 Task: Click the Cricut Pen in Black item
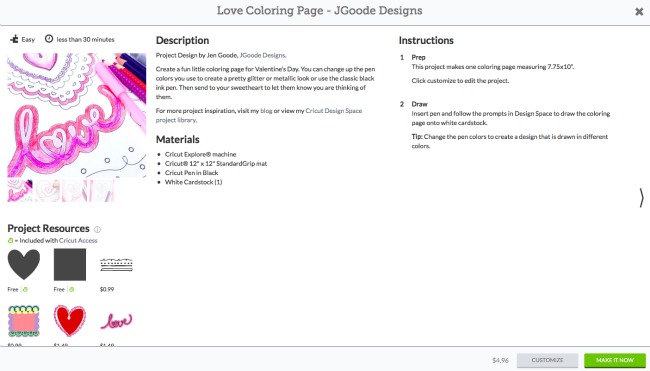[192, 173]
